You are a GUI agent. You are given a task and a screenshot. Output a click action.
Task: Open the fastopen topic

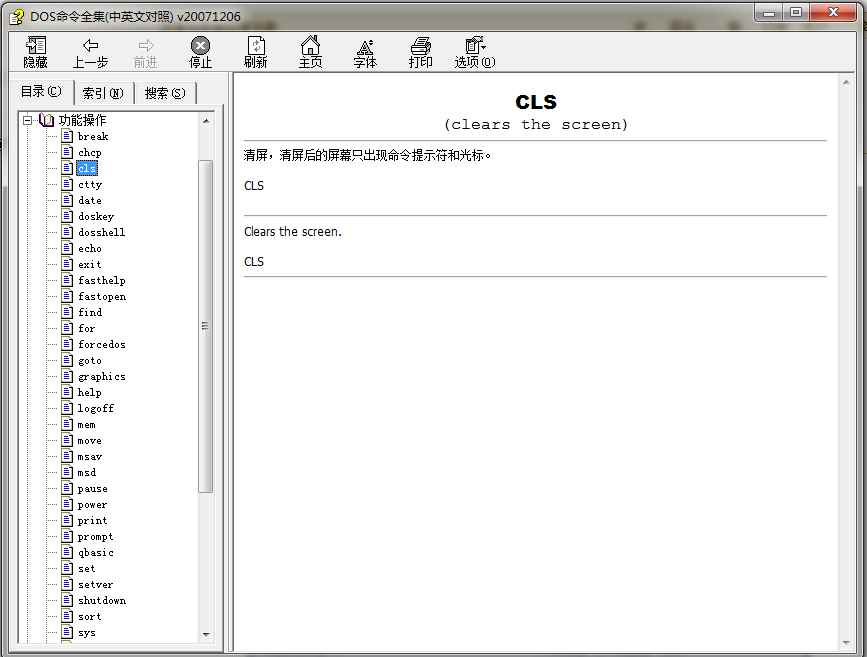tap(102, 296)
